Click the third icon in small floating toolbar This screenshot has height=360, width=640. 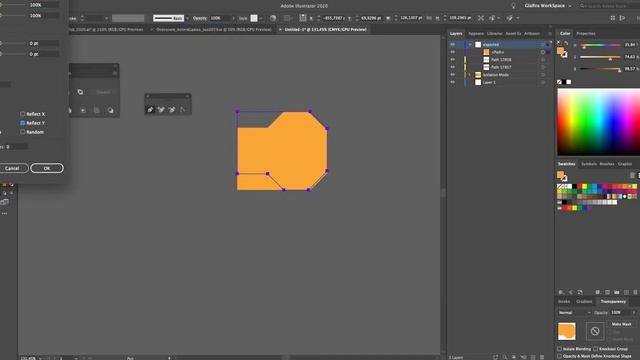(172, 109)
